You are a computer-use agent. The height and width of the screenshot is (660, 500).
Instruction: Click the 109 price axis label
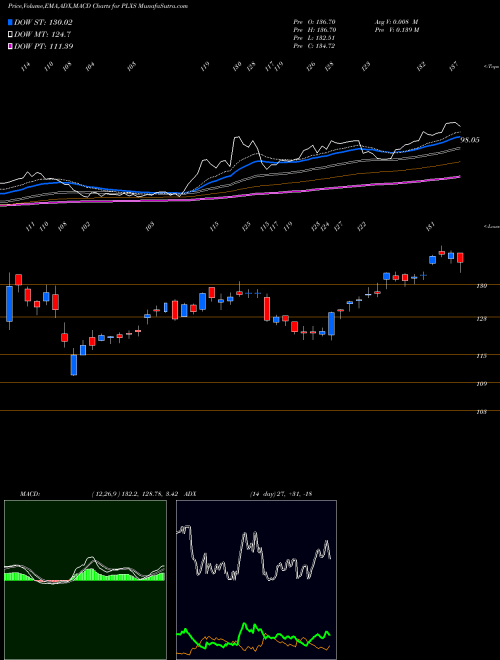[x=481, y=384]
